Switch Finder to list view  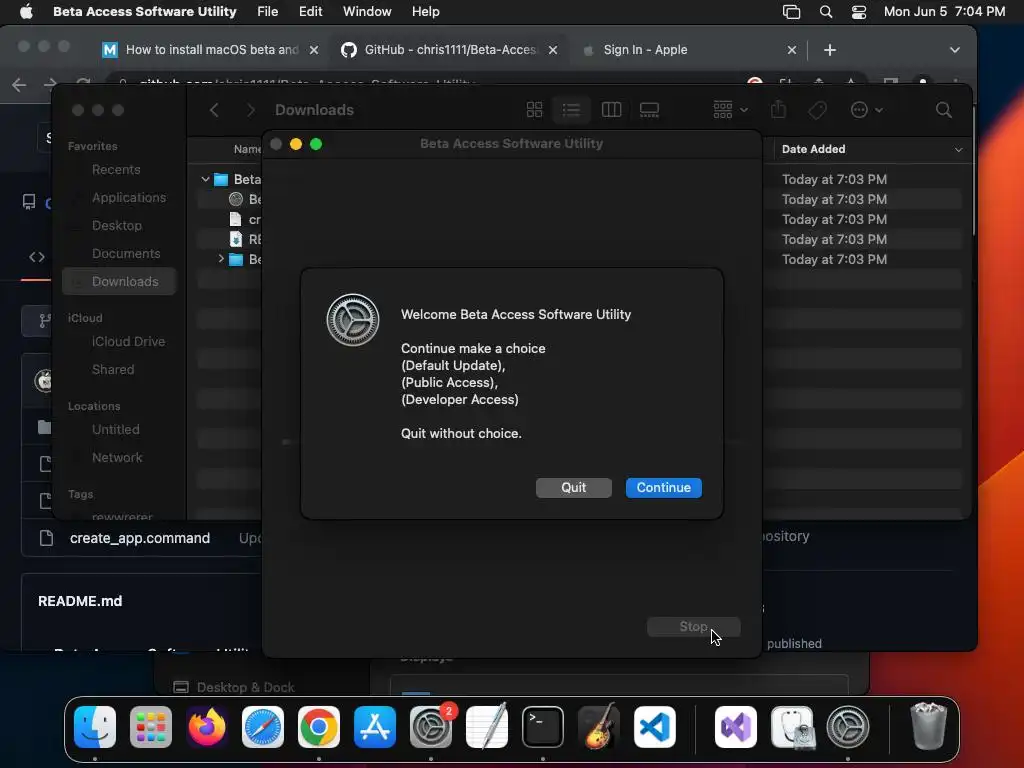[571, 110]
